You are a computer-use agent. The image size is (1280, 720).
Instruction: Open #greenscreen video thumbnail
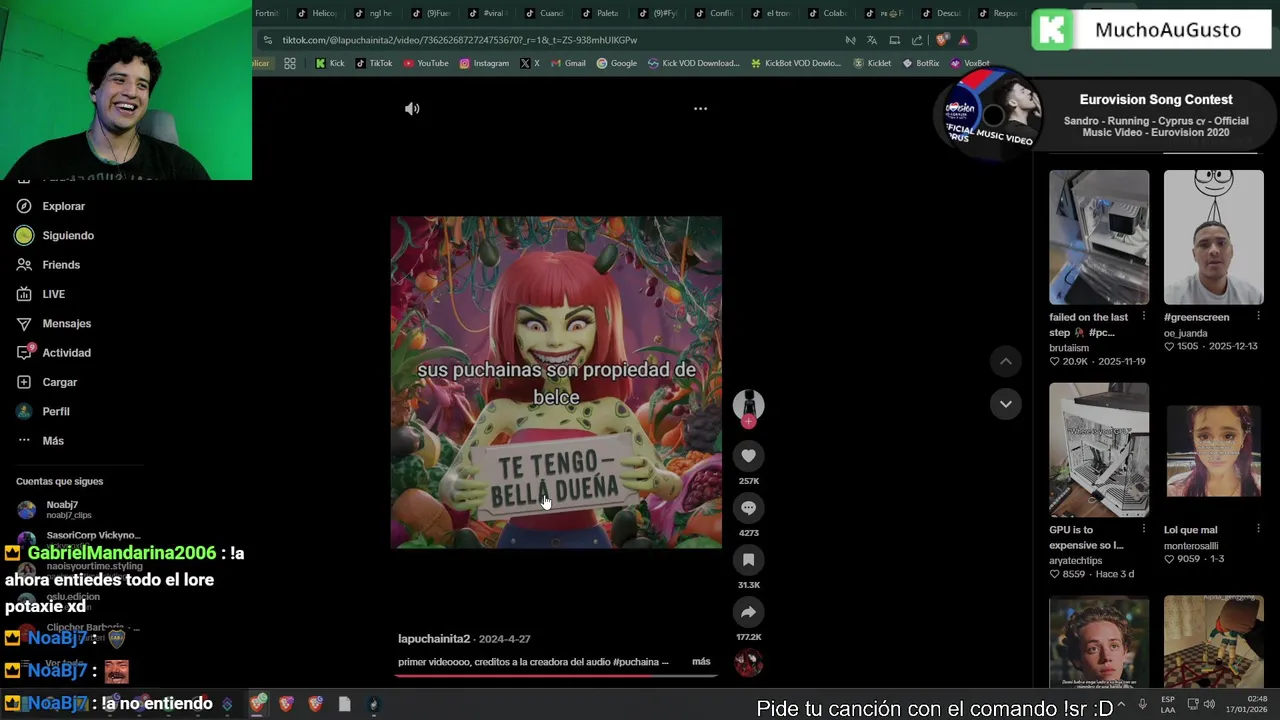point(1213,237)
